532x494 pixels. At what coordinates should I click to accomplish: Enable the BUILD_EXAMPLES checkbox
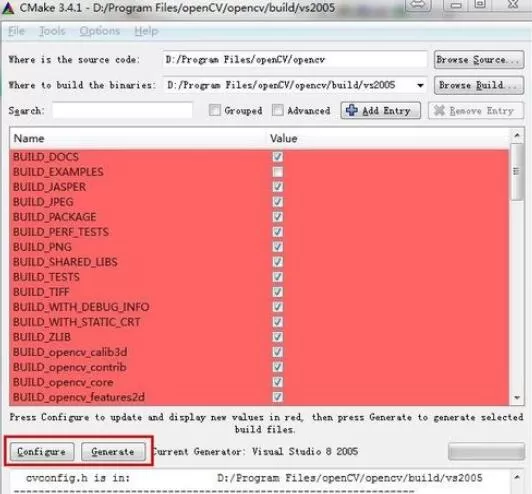pos(278,172)
